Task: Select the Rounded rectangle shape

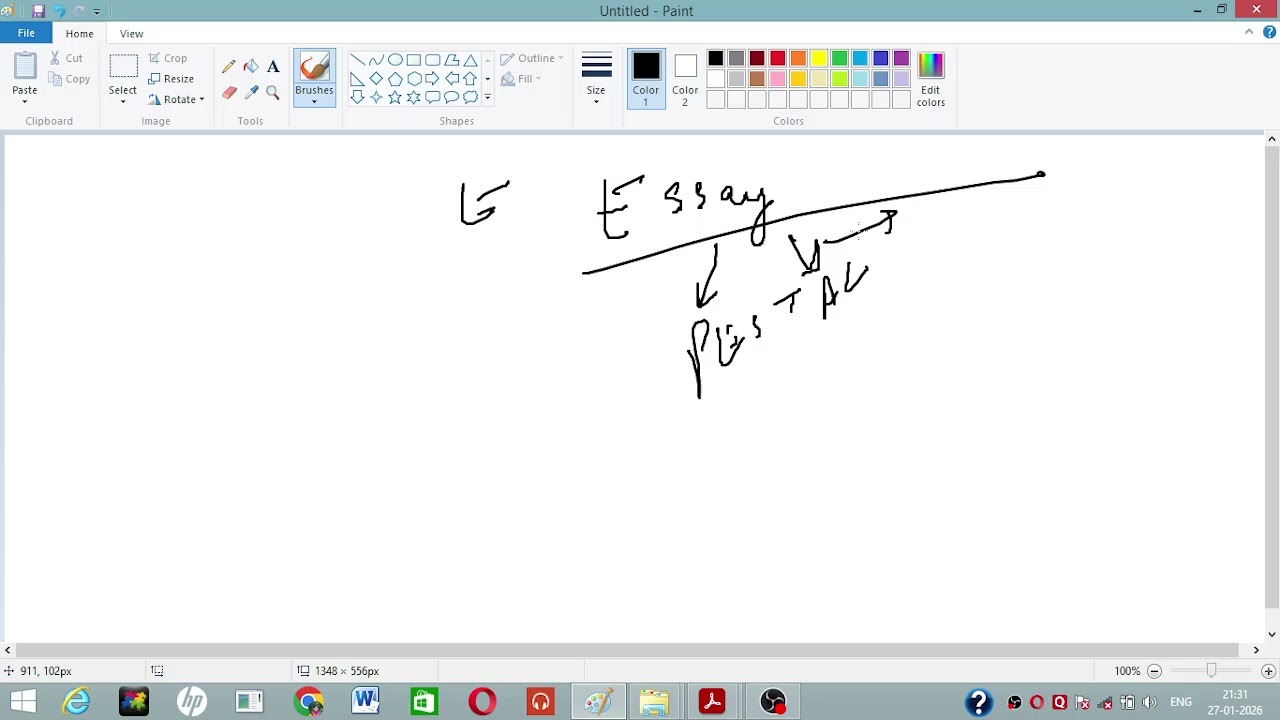Action: click(x=433, y=60)
